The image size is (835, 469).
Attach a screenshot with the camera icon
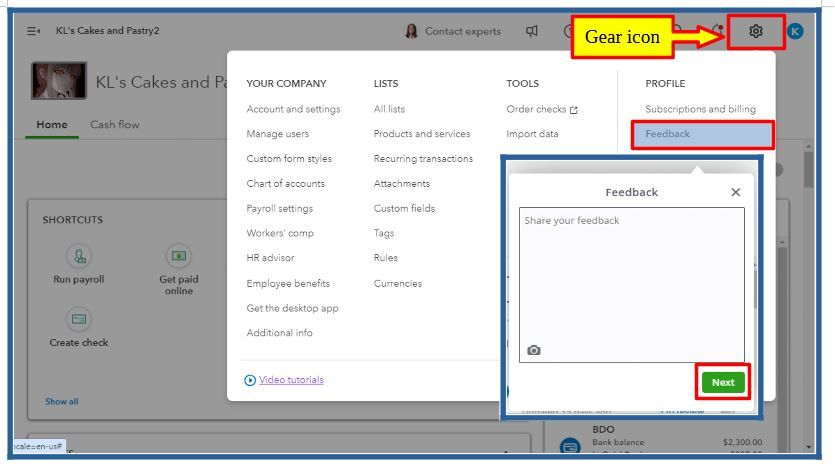tap(534, 350)
